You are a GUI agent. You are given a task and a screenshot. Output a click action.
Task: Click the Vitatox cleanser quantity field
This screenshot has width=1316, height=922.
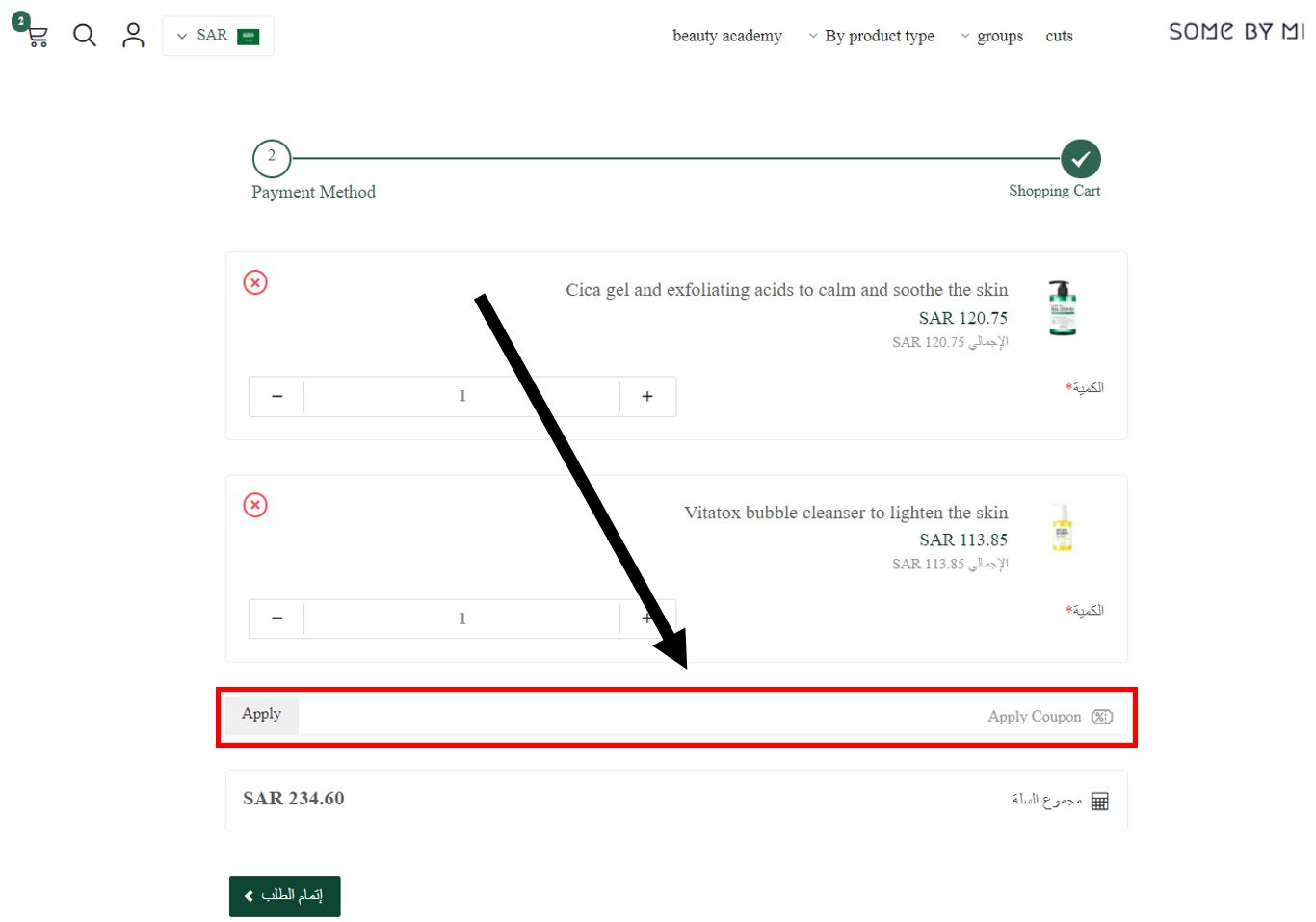point(462,619)
